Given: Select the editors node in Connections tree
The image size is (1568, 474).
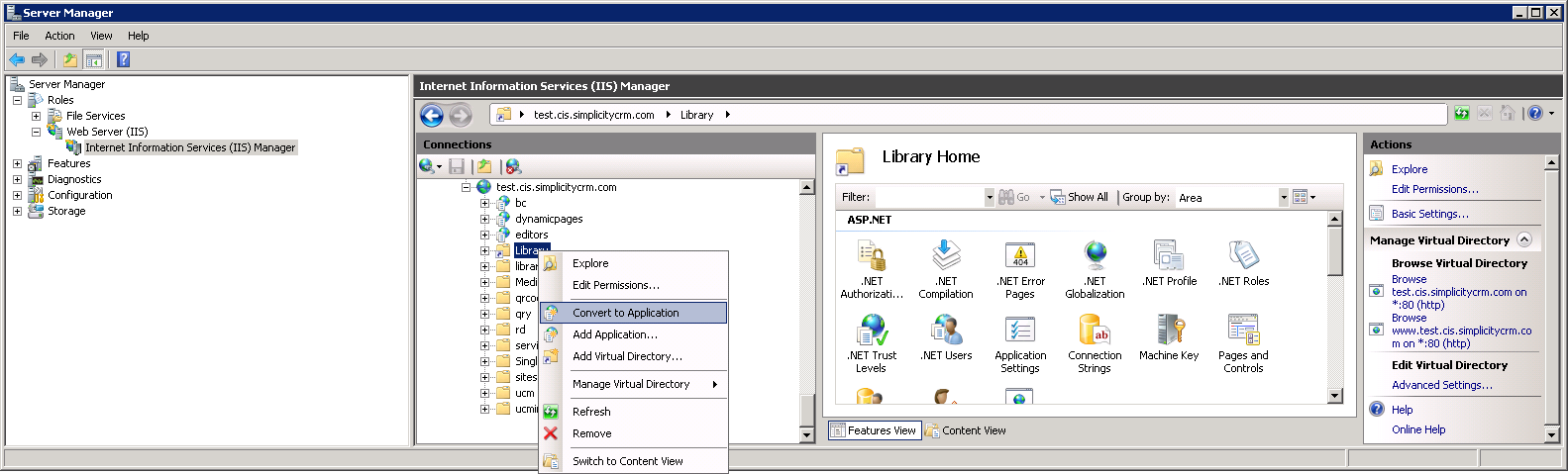Looking at the screenshot, I should pyautogui.click(x=531, y=235).
